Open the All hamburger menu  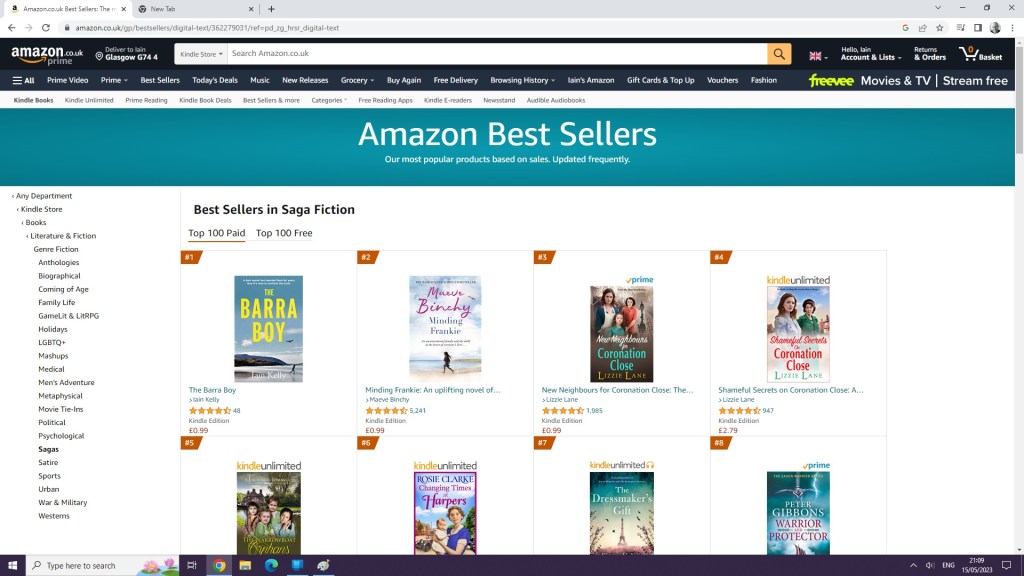point(23,80)
